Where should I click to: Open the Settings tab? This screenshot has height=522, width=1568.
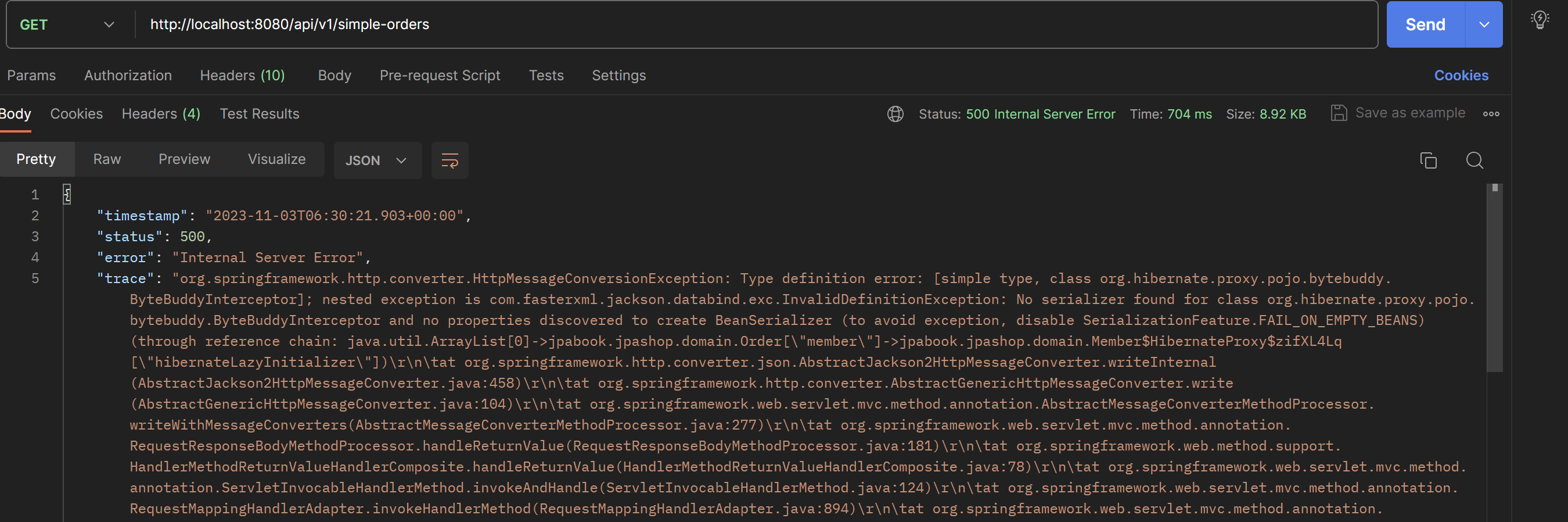point(618,76)
